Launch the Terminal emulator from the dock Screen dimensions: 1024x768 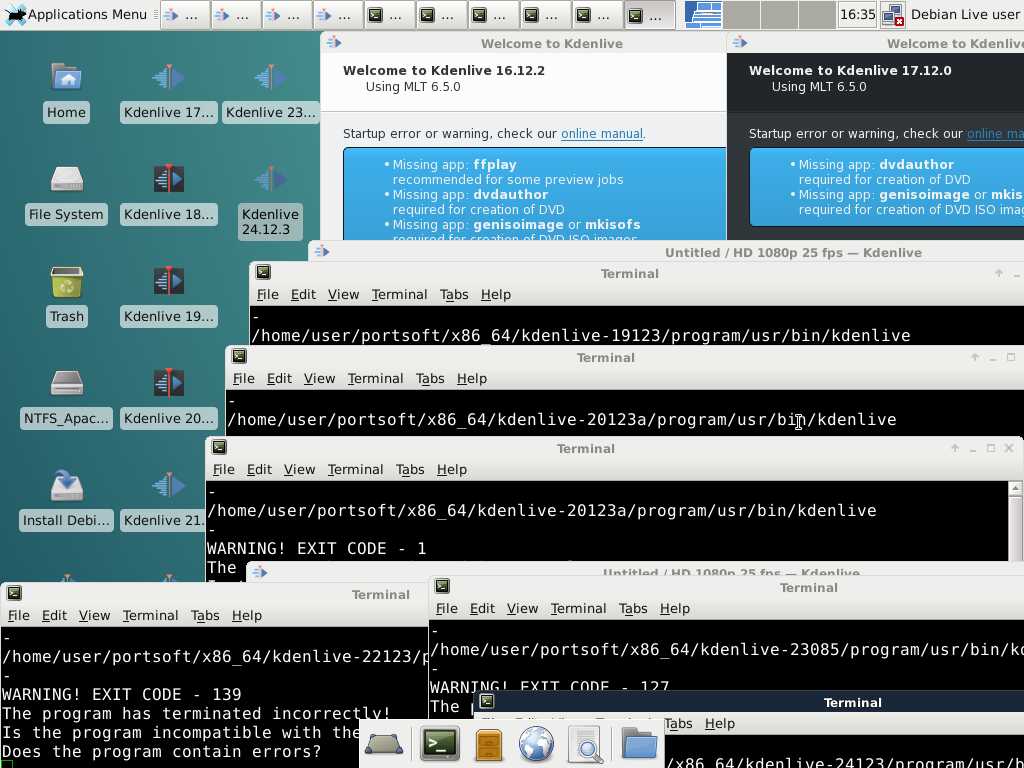pos(439,744)
